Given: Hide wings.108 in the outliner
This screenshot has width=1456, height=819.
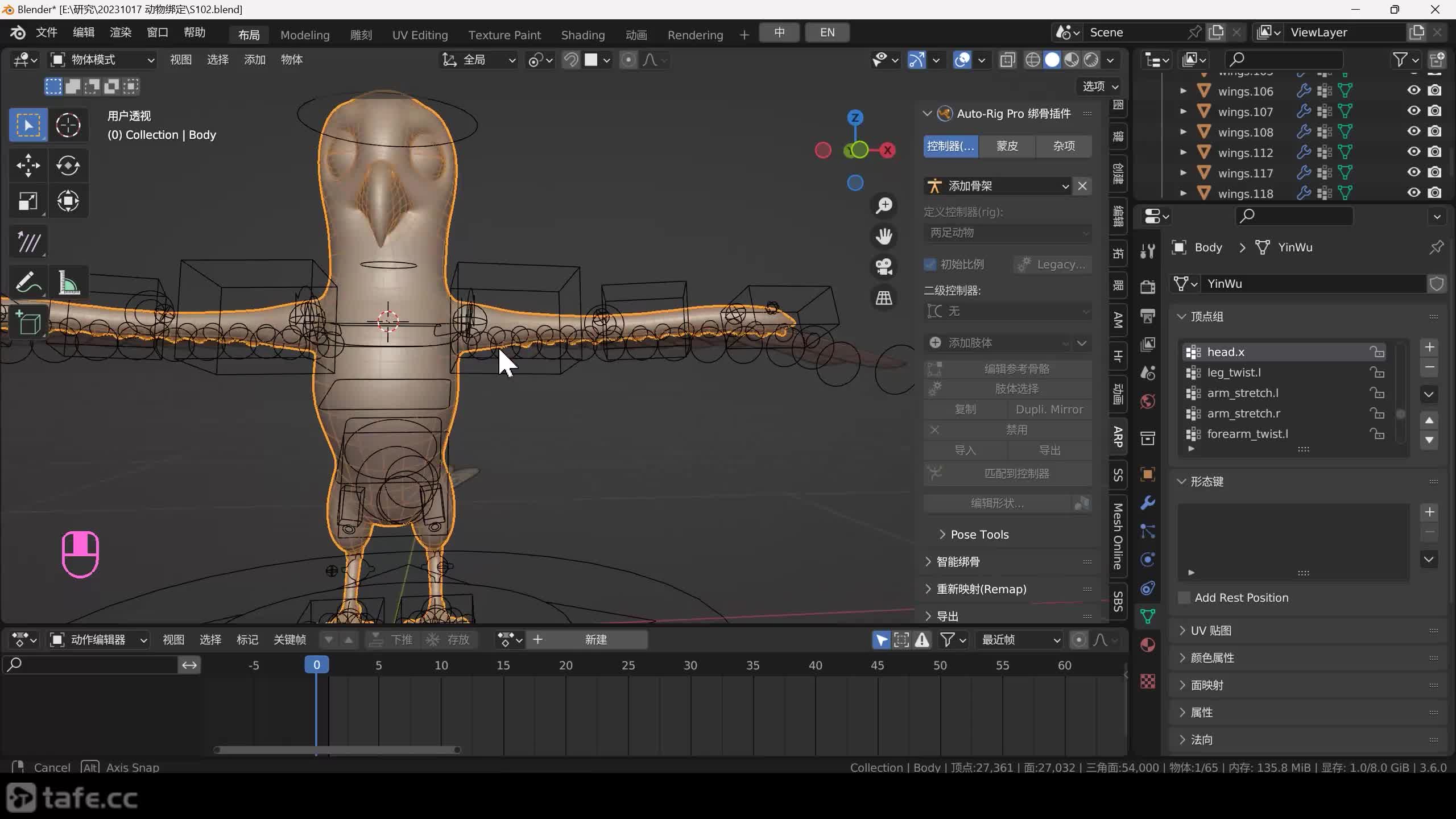Looking at the screenshot, I should point(1414,131).
